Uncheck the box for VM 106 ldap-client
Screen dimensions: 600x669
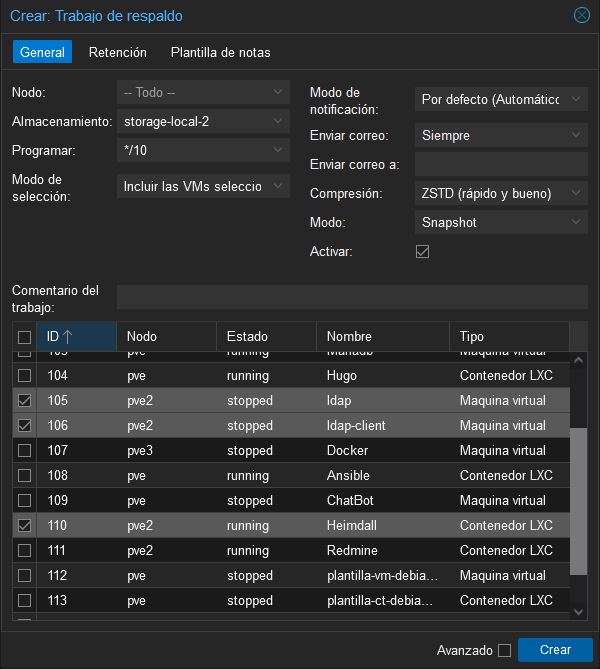point(24,425)
